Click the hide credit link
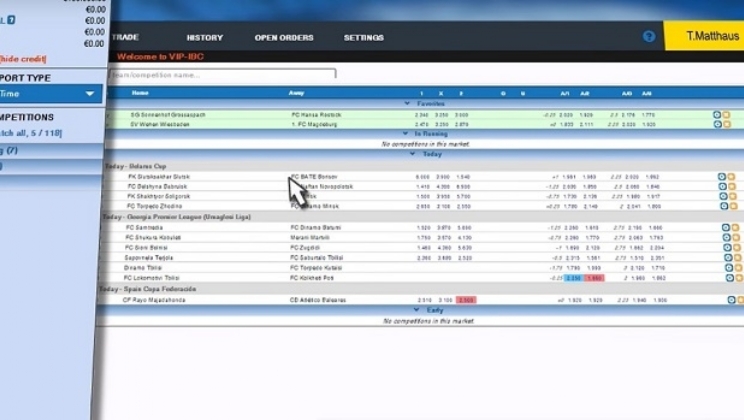744x420 pixels. (x=20, y=58)
